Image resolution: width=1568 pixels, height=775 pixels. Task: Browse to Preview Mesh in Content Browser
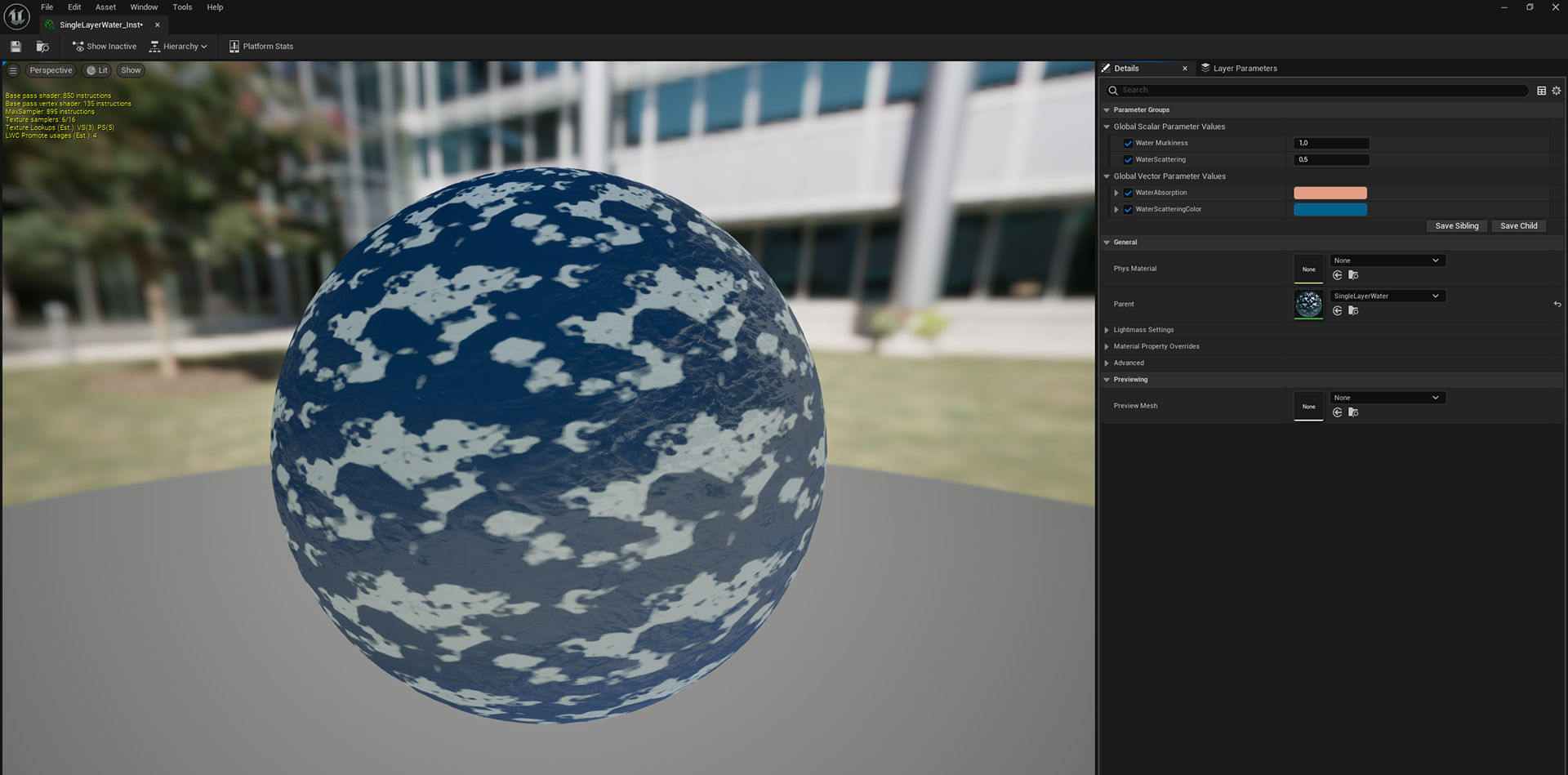tap(1353, 412)
